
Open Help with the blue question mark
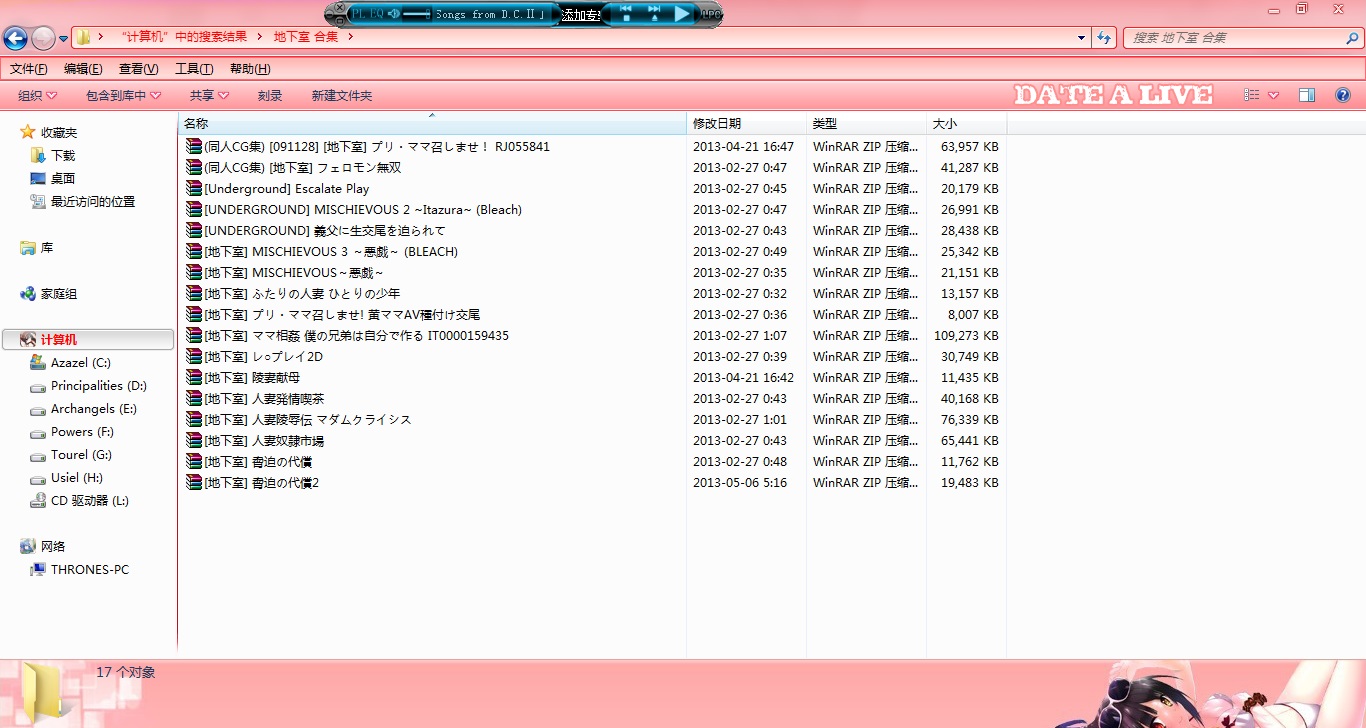click(x=1343, y=95)
